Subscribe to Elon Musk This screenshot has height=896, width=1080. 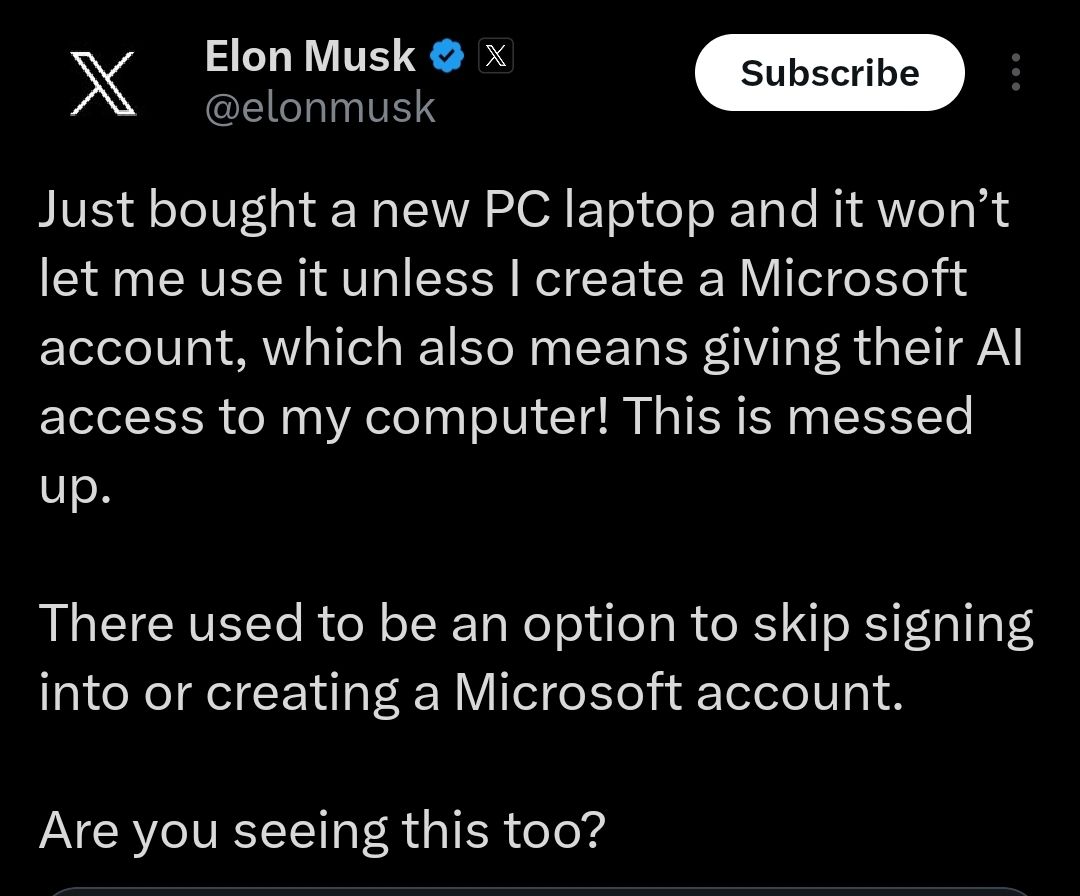[x=829, y=72]
